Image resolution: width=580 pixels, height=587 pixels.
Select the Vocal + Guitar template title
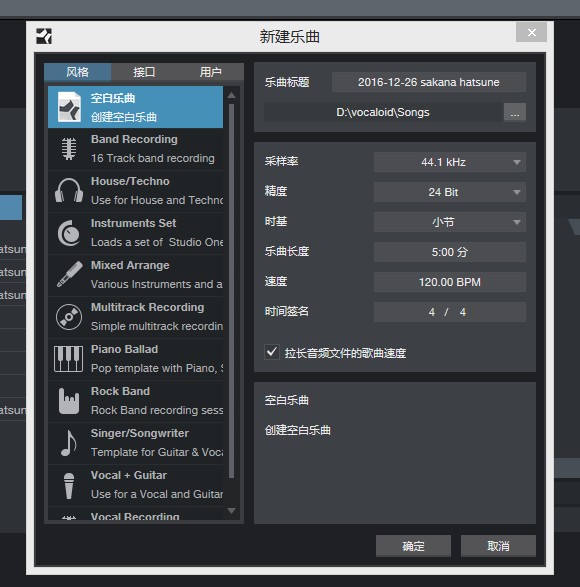click(x=128, y=475)
